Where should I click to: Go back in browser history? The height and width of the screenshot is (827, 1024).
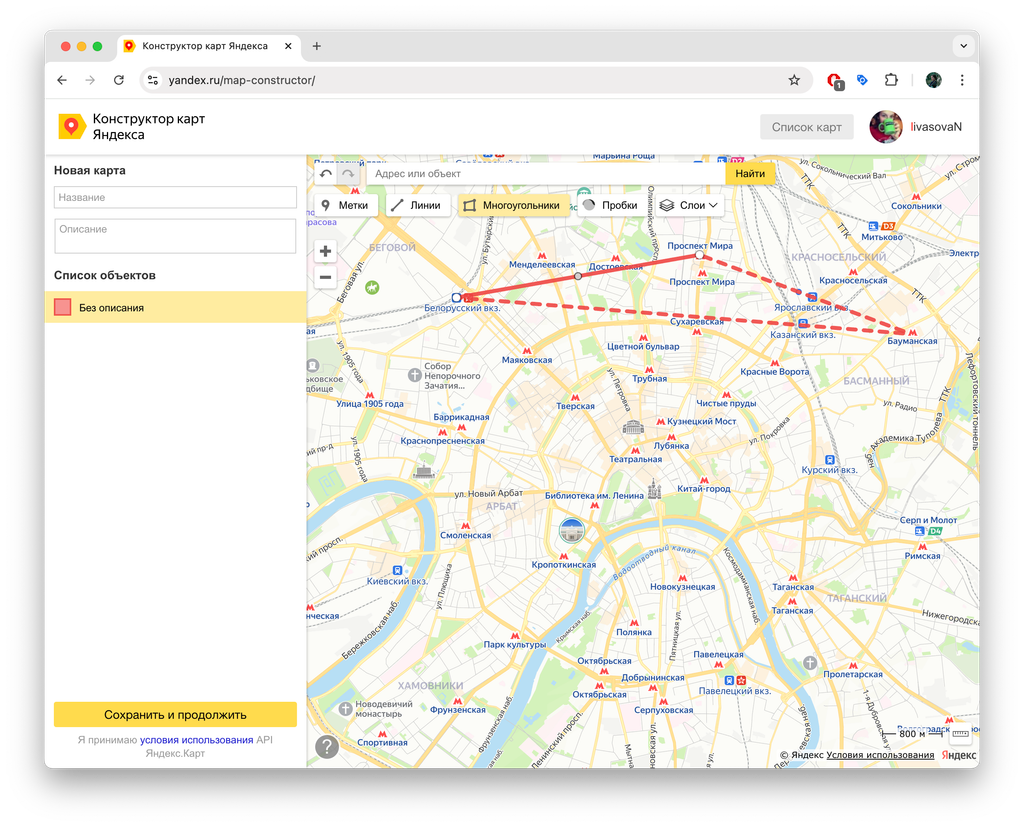tap(62, 80)
